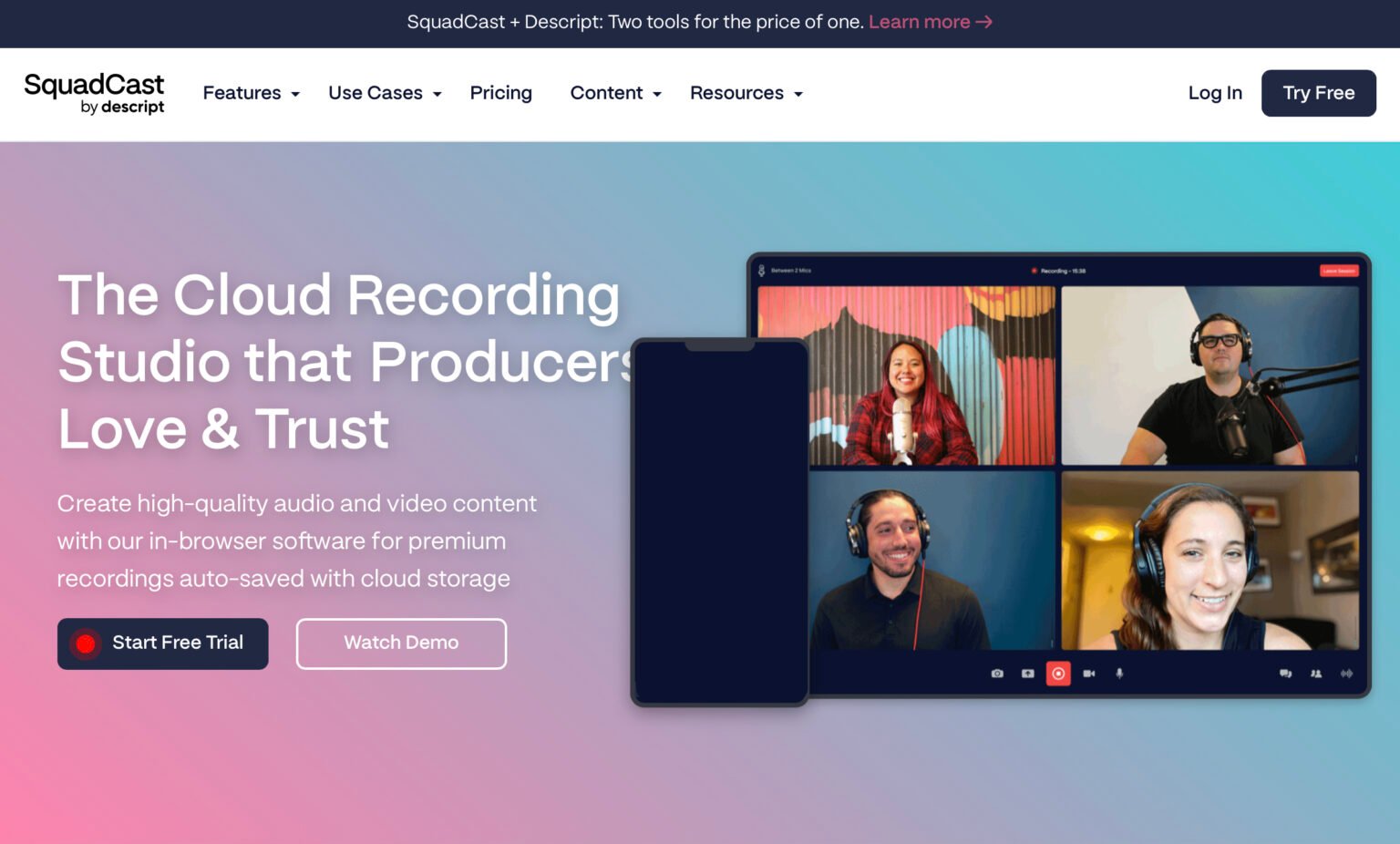Screen dimensions: 1400x844
Task: Toggle the microphone in 'Between 2 Mics' header
Action: 761,270
